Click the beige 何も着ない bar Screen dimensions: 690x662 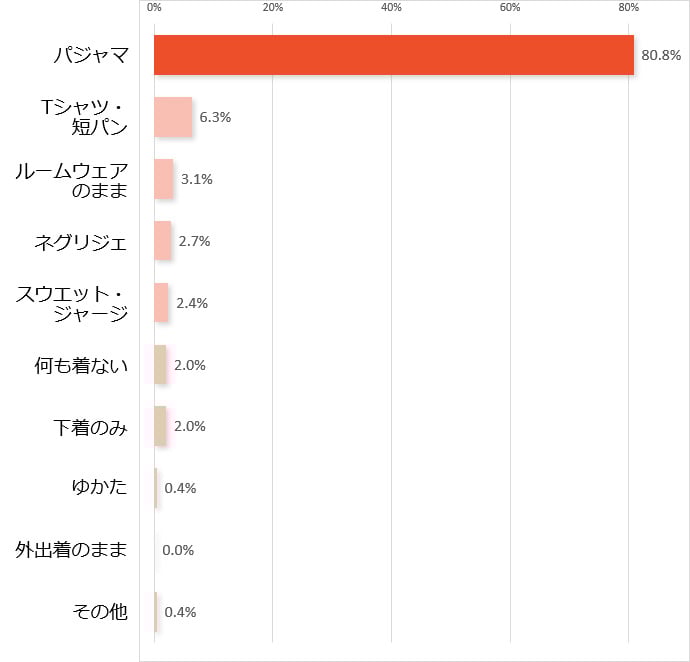(x=160, y=365)
